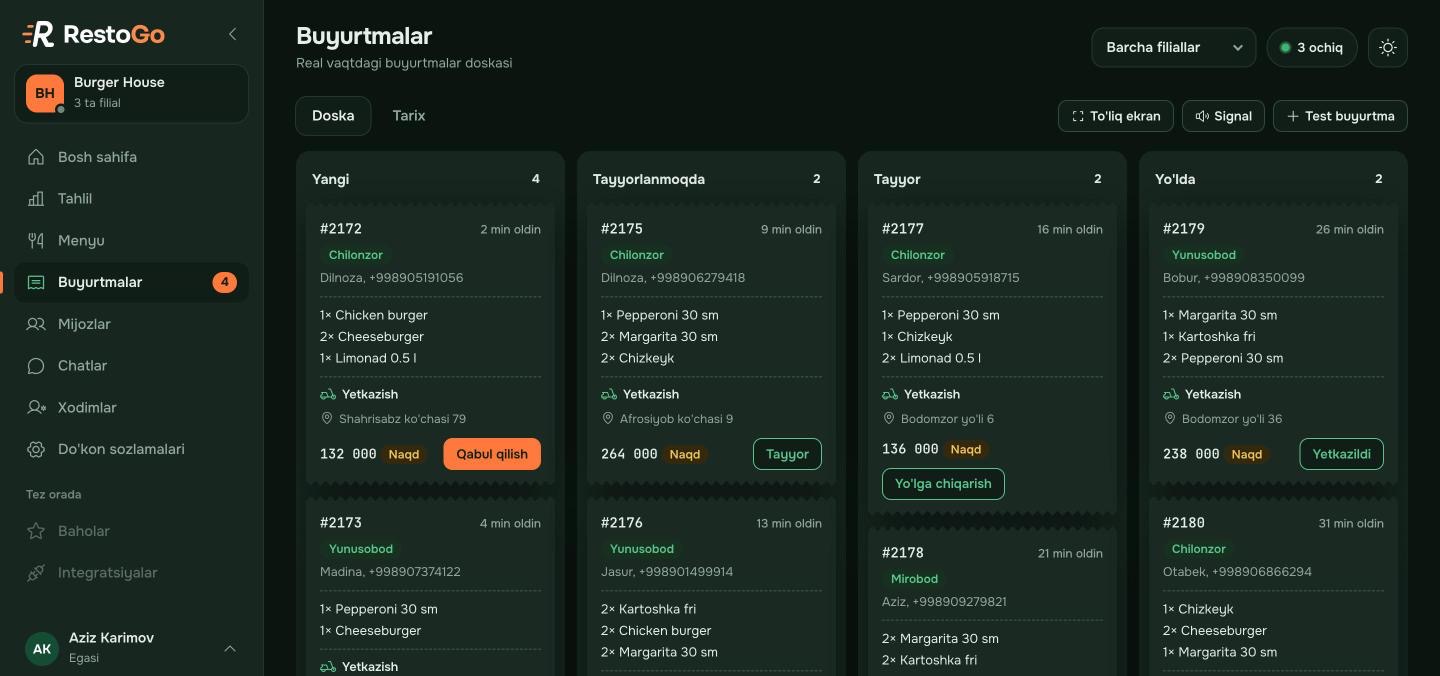Open the Bosh sahifa home icon
Image resolution: width=1440 pixels, height=676 pixels.
pos(36,157)
